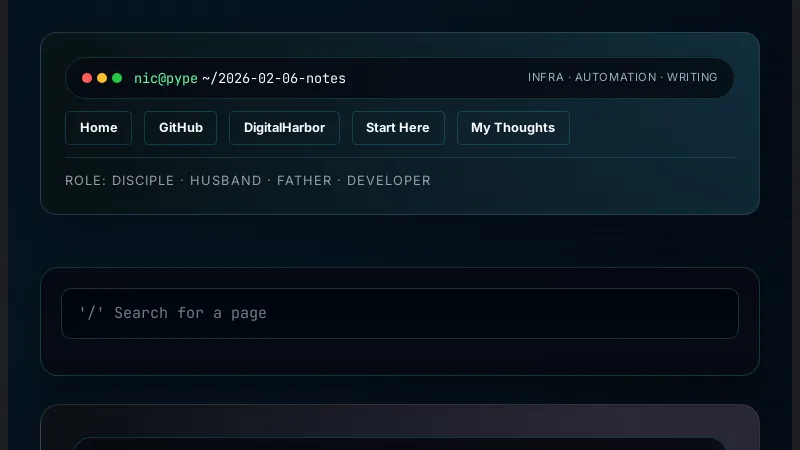Click the yellow dot in terminal header

pos(102,78)
